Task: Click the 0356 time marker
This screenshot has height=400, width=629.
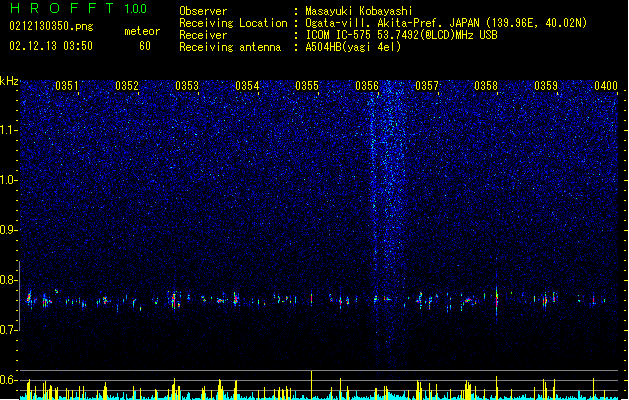Action: click(x=367, y=86)
